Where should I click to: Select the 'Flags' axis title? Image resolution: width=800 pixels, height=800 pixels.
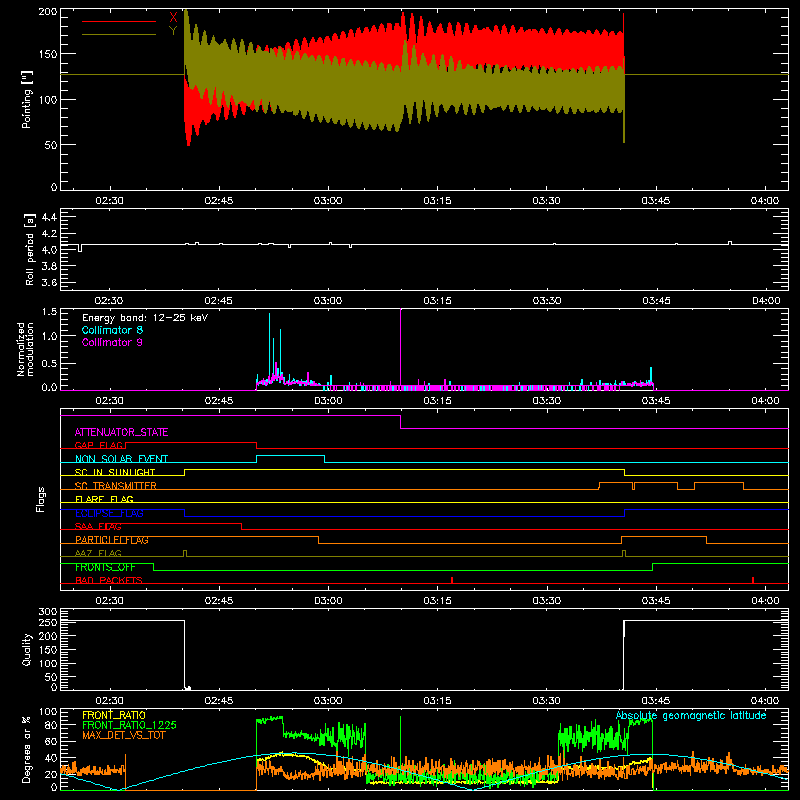[40, 499]
